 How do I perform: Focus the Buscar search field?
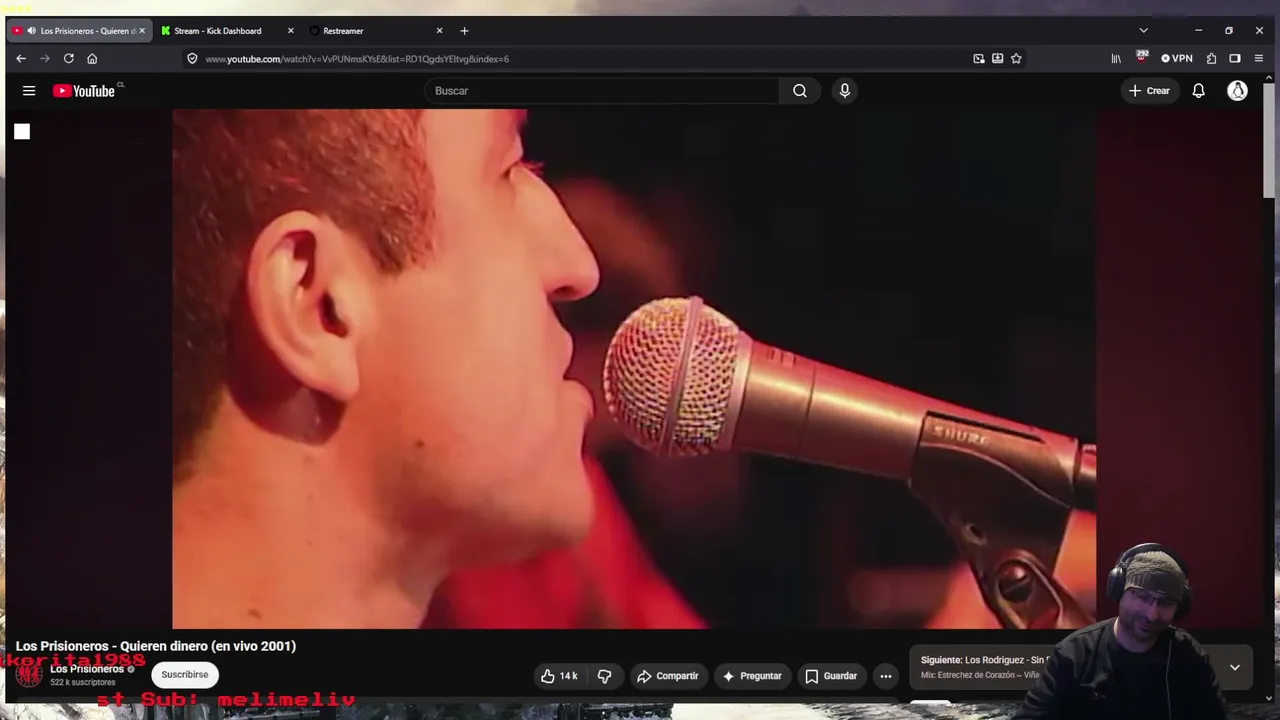(x=602, y=91)
